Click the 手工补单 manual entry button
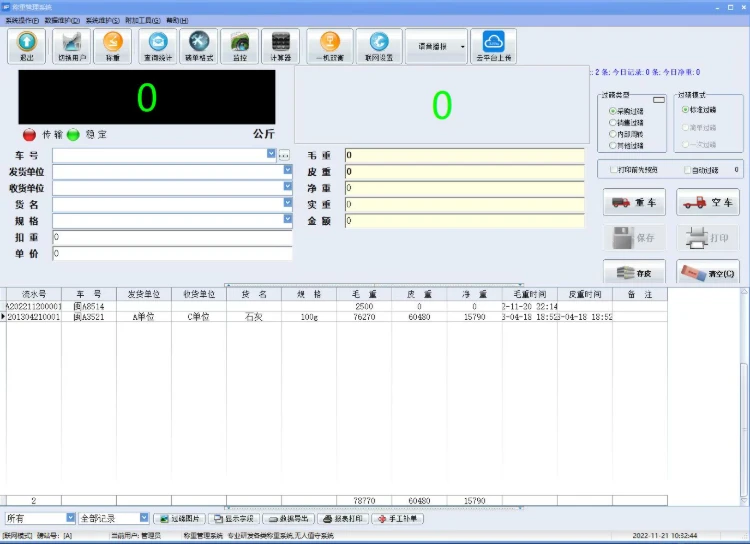 pyautogui.click(x=397, y=519)
